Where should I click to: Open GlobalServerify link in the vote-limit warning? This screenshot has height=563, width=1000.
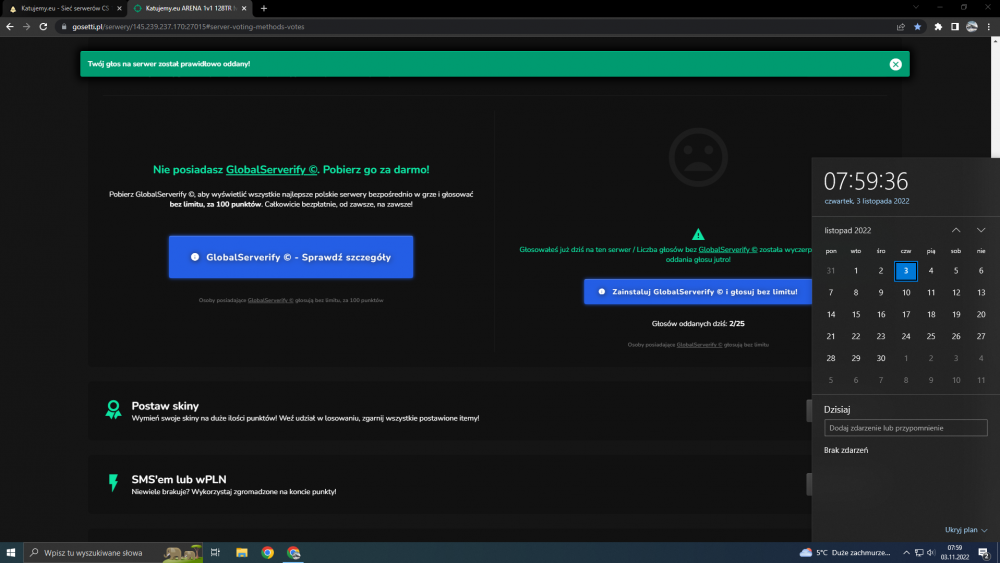(x=728, y=249)
